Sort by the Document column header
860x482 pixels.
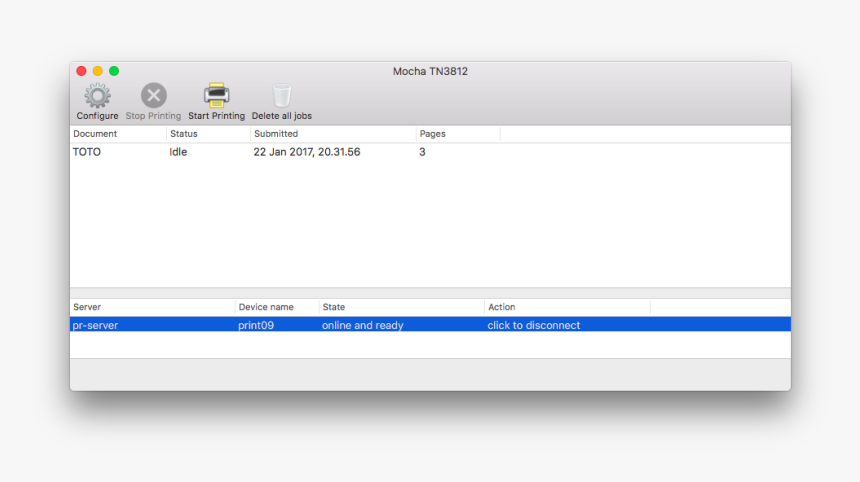pos(118,134)
